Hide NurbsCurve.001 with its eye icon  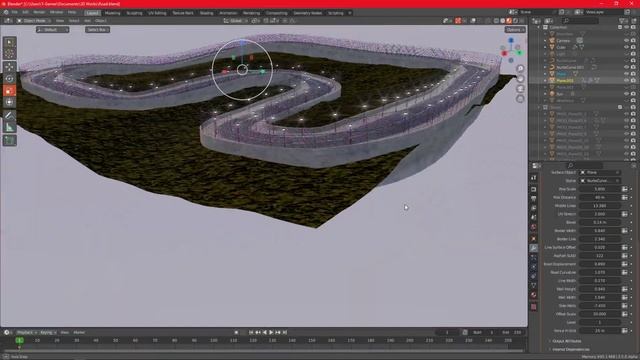pos(626,67)
